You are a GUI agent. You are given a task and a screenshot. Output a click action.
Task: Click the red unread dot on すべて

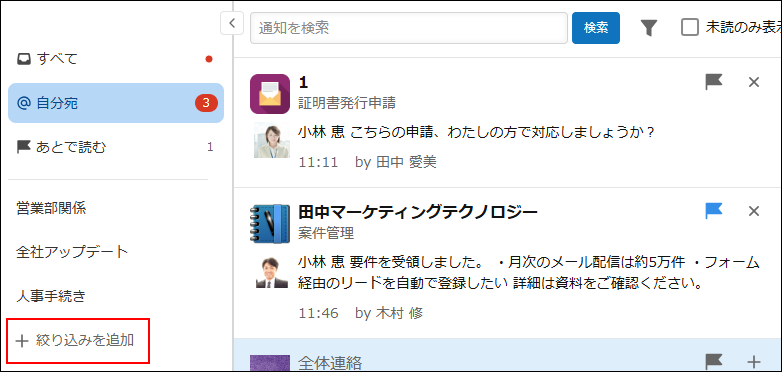[x=209, y=59]
